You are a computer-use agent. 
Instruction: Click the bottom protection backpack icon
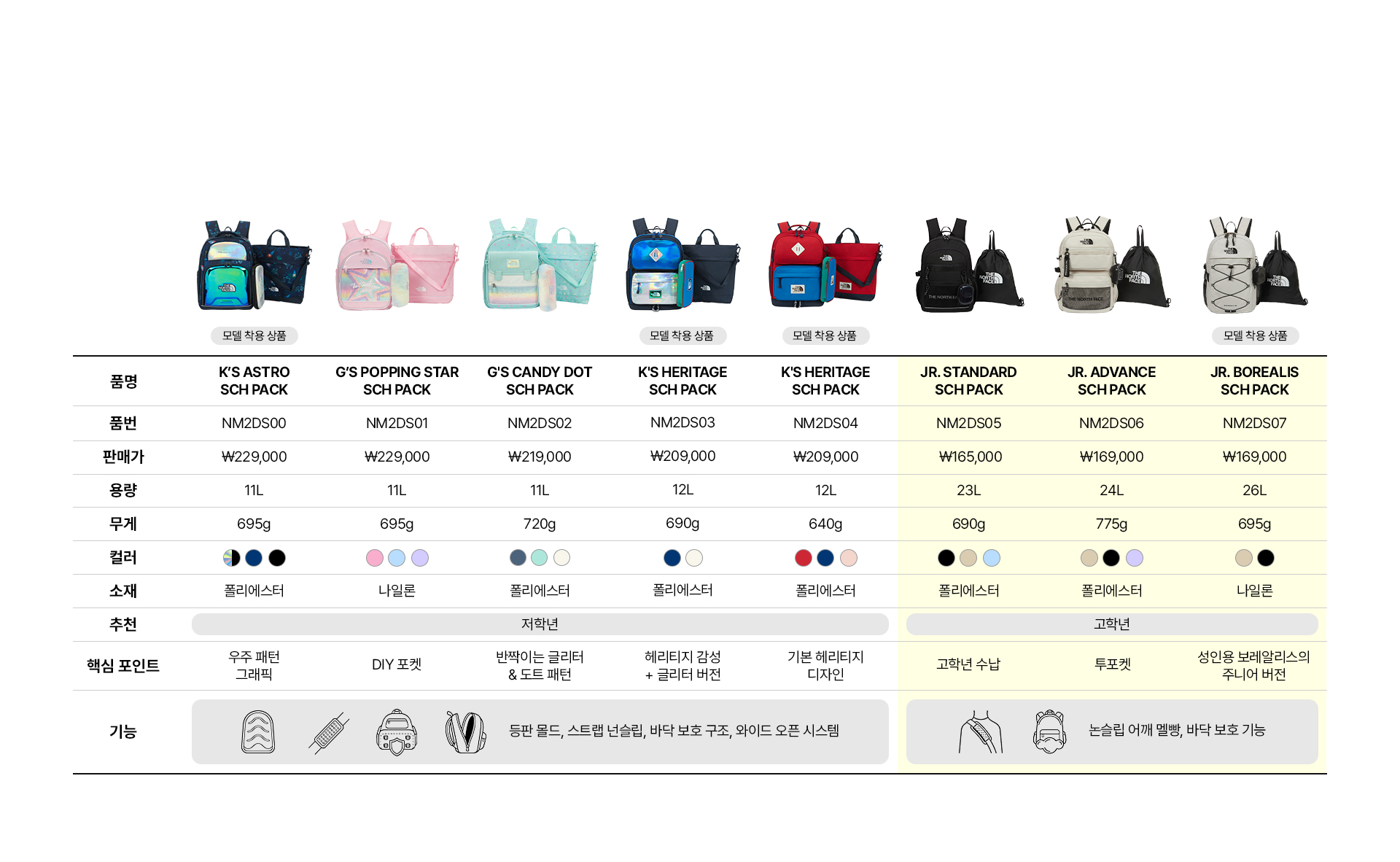point(397,732)
